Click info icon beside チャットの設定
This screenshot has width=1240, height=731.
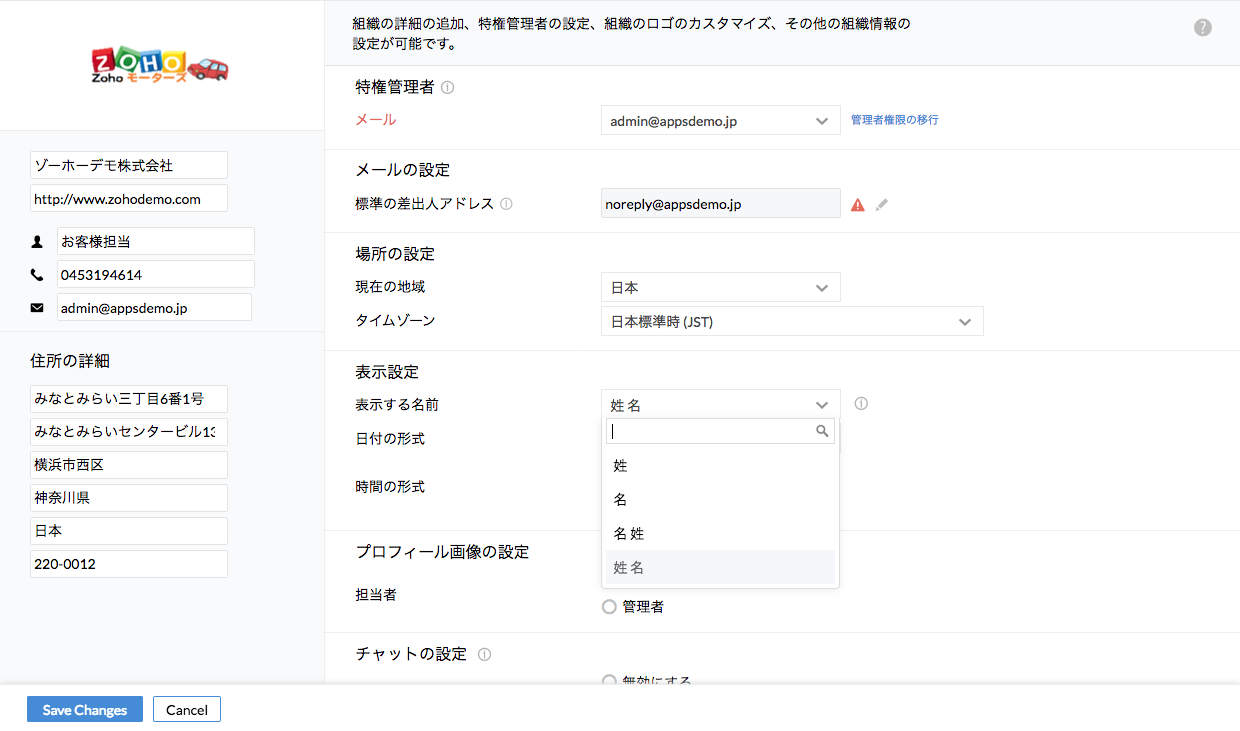click(484, 655)
